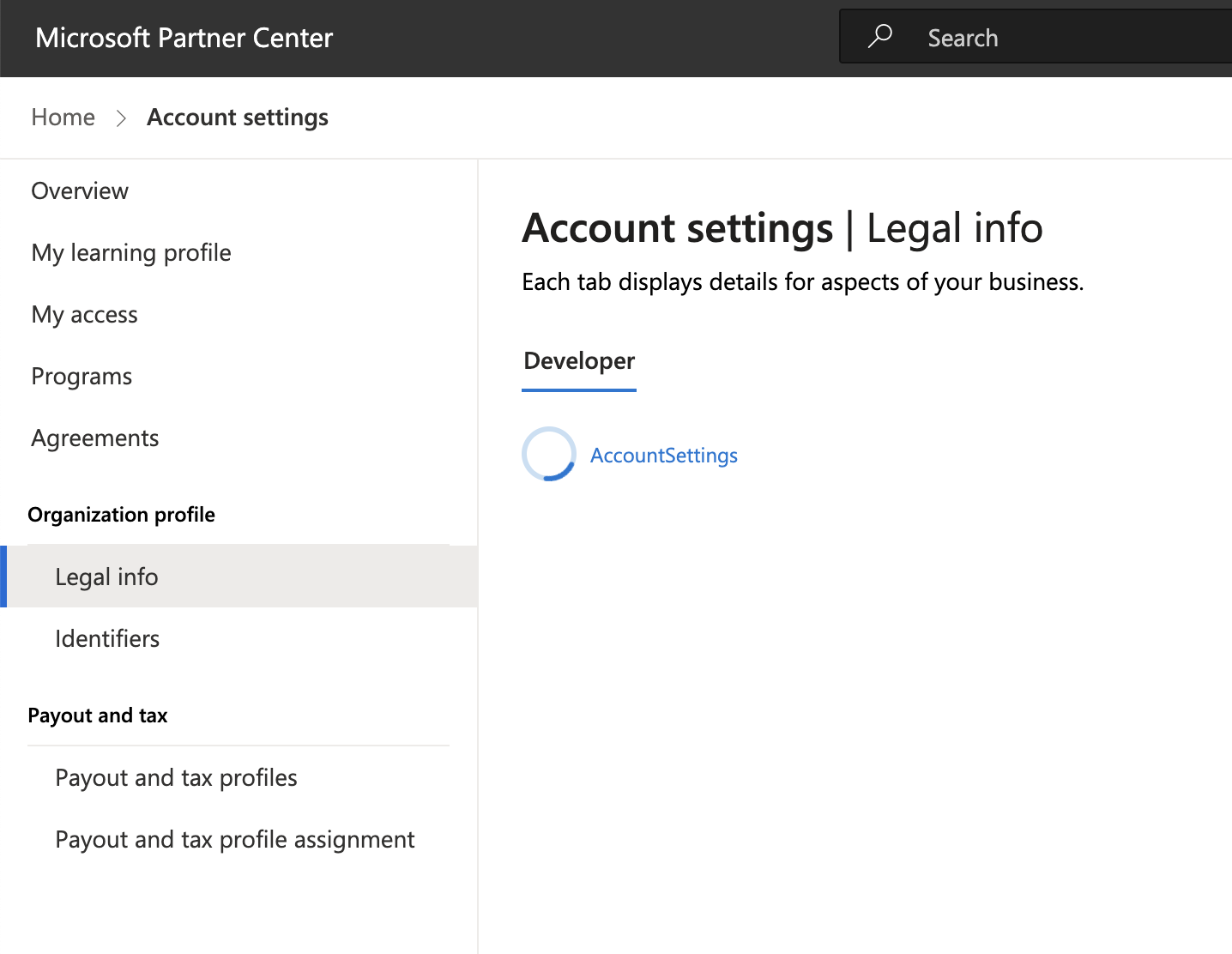Click Account settings breadcrumb

[238, 118]
